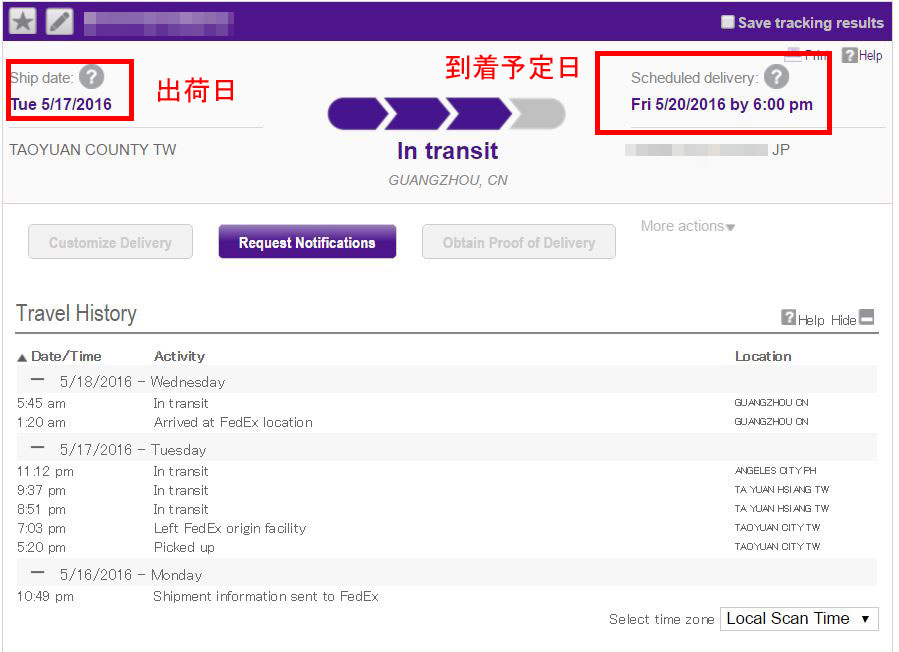This screenshot has width=899, height=652.
Task: Open the Local Scan Time time zone selector
Action: point(799,619)
